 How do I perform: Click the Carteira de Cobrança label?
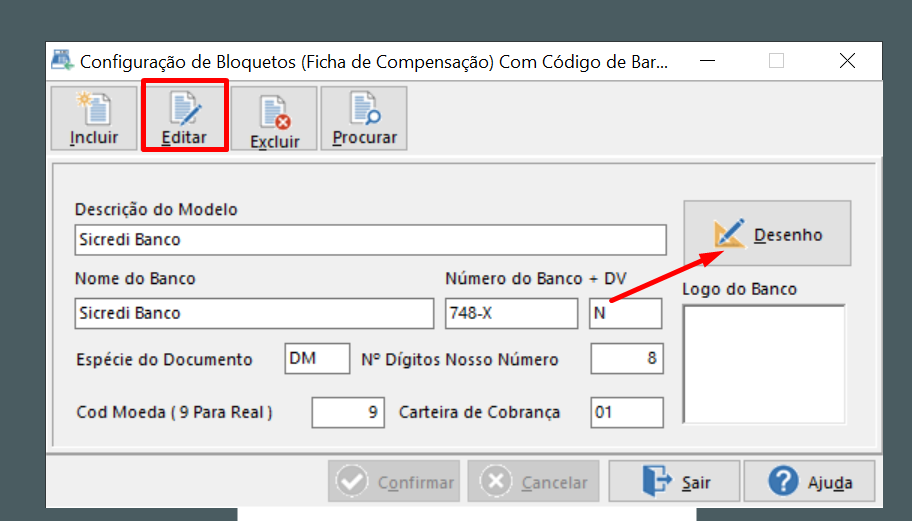(x=479, y=412)
